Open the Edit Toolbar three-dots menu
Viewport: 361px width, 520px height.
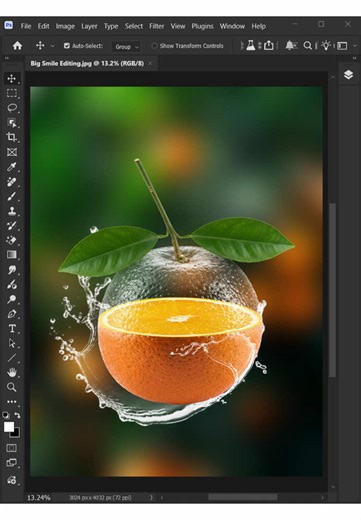12,402
